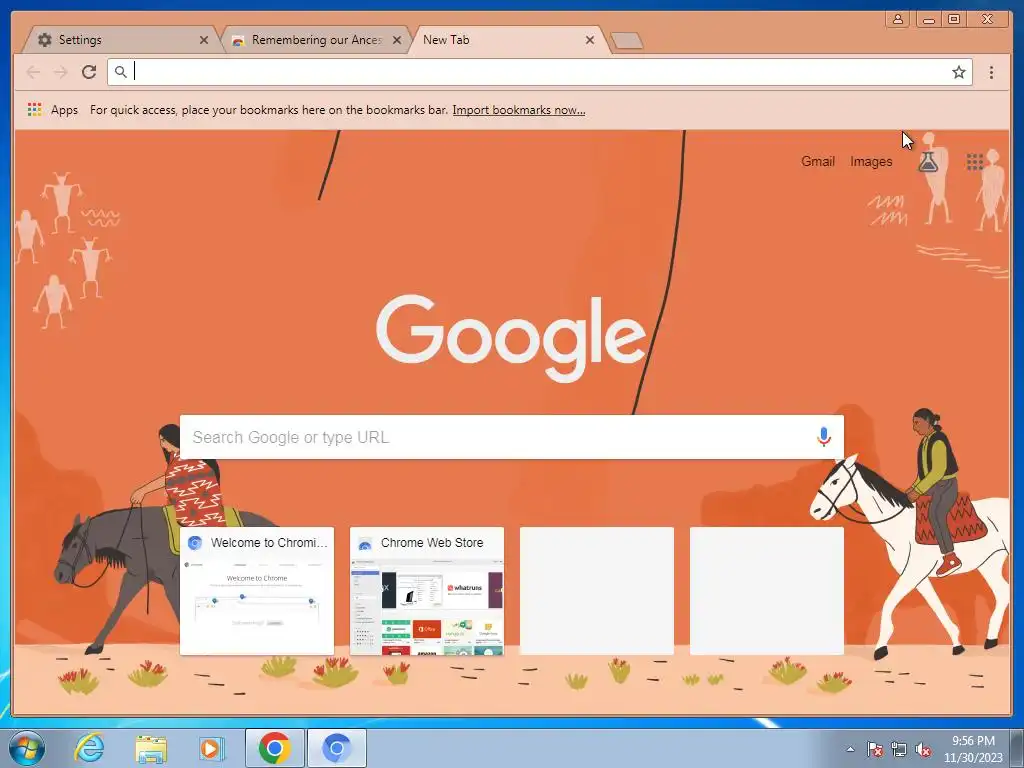1024x768 pixels.
Task: Click the Google Chrome taskbar icon
Action: coord(274,748)
